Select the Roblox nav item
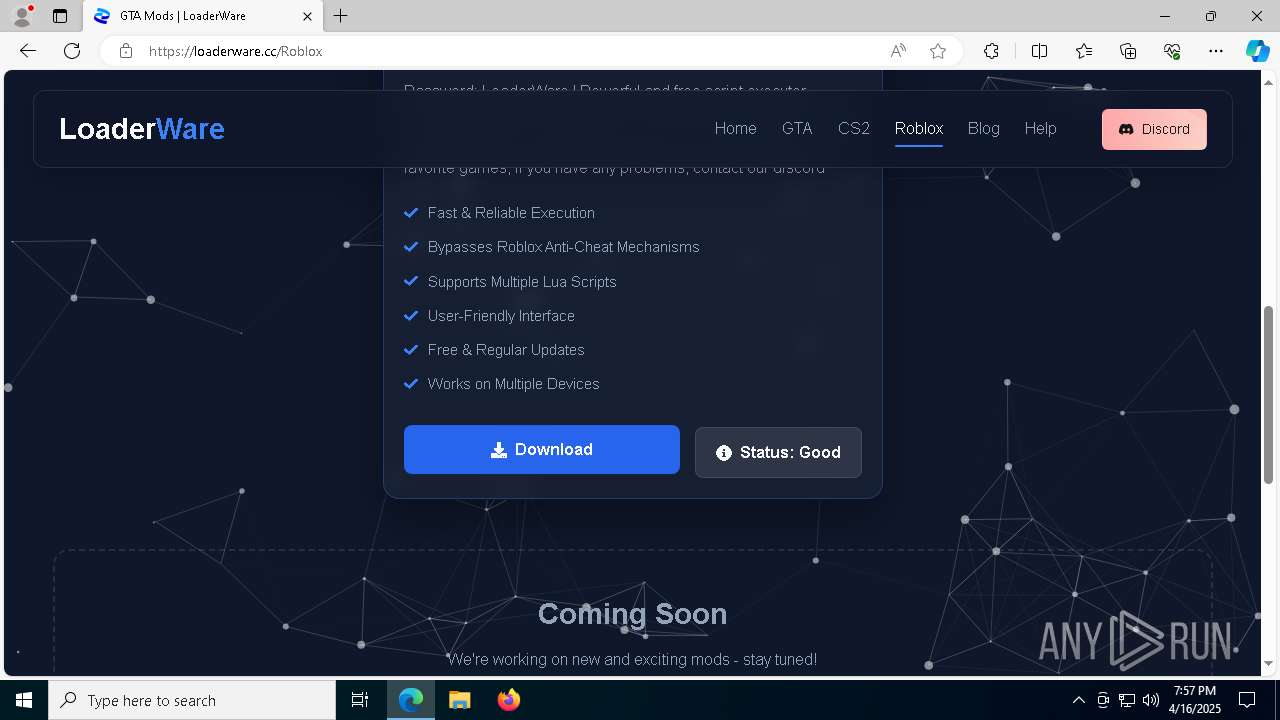This screenshot has height=720, width=1280. tap(919, 128)
